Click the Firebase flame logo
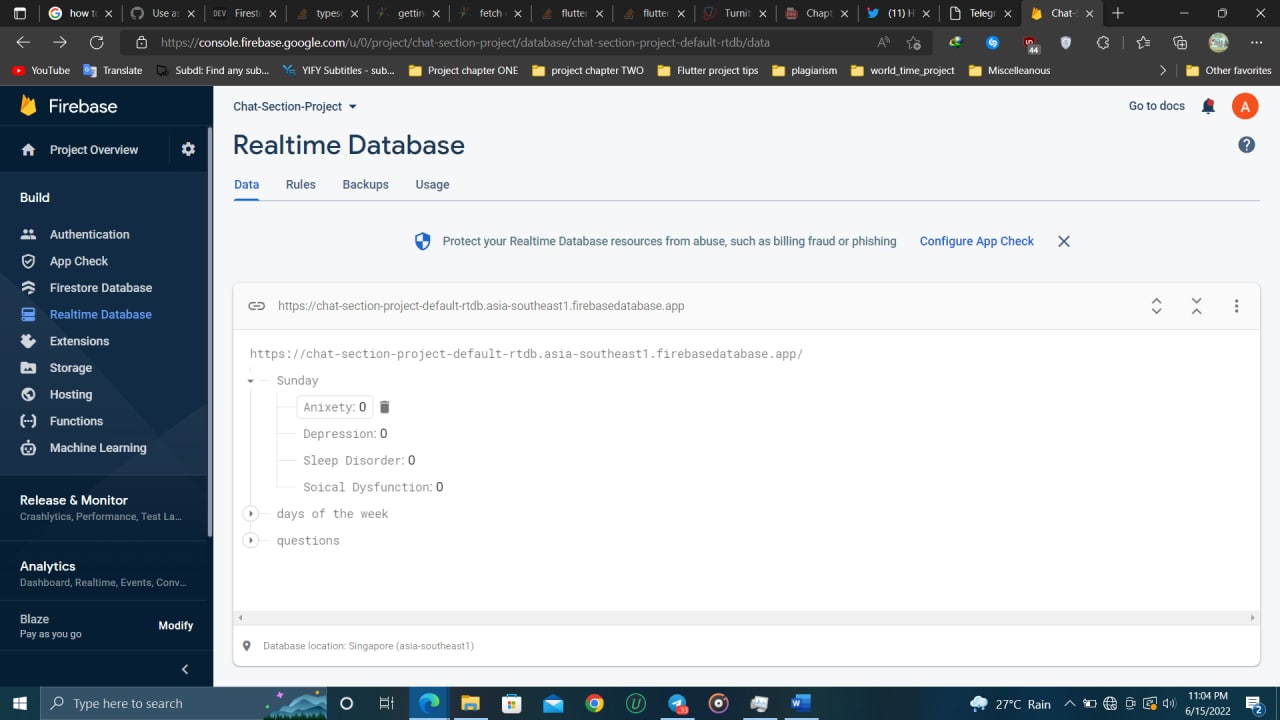This screenshot has height=720, width=1280. pos(27,105)
